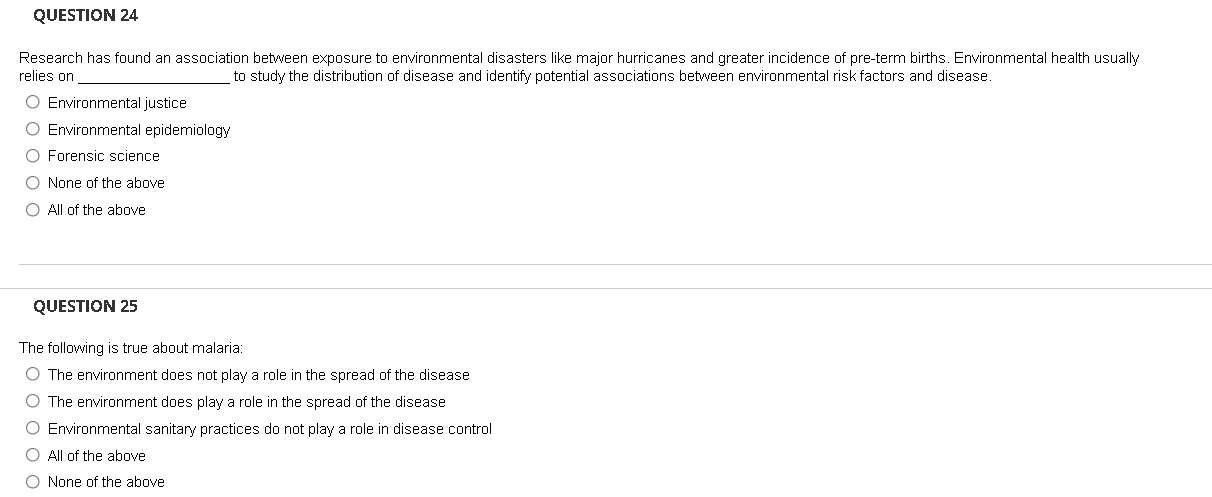Pick All of the above for Question 25
The width and height of the screenshot is (1212, 497).
[x=34, y=455]
